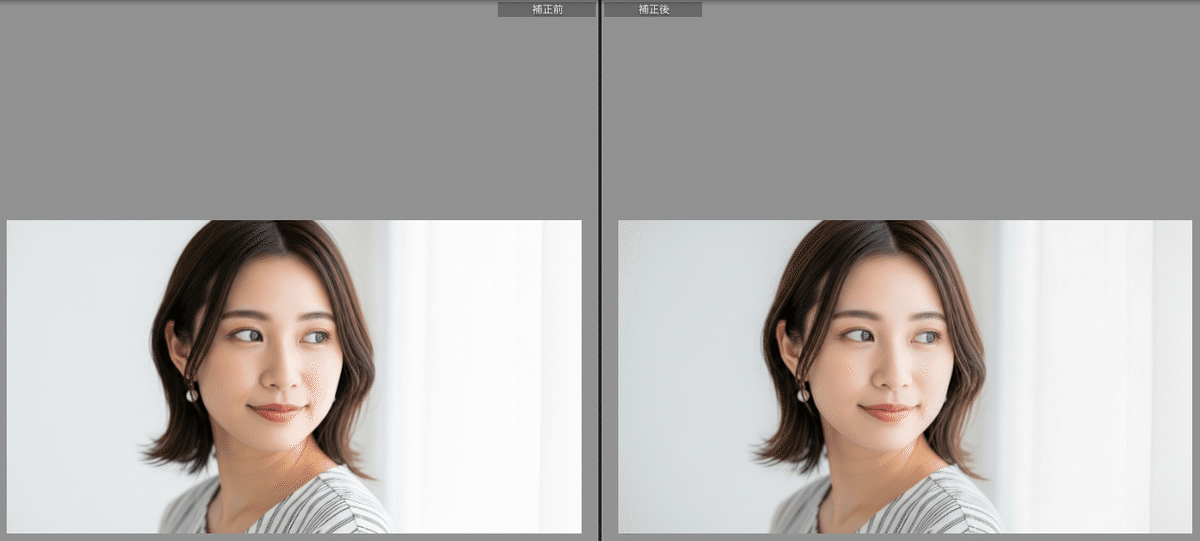Click the lips in the after photo
The width and height of the screenshot is (1200, 541).
[x=888, y=411]
